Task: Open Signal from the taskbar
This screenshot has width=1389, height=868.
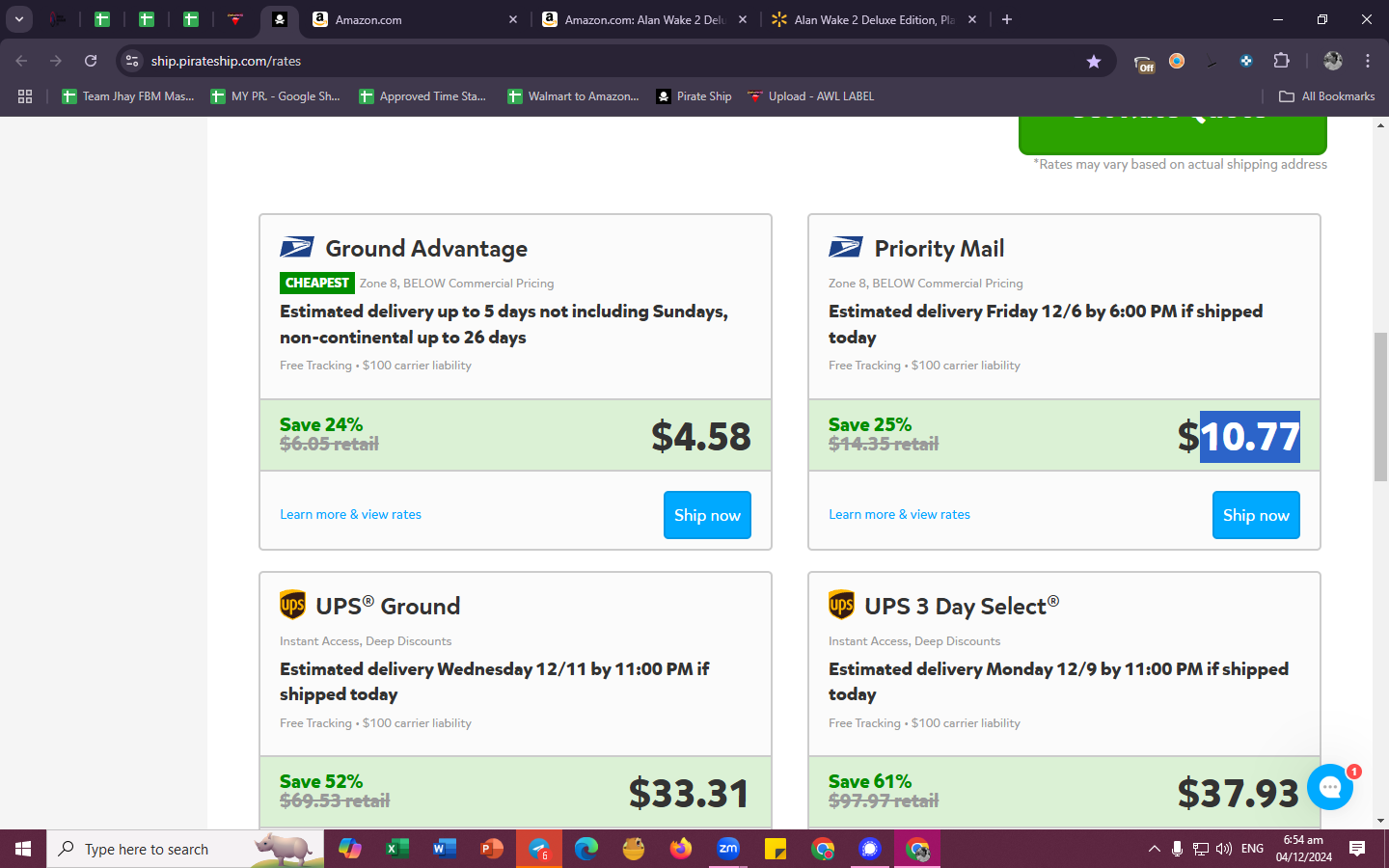Action: click(x=870, y=849)
